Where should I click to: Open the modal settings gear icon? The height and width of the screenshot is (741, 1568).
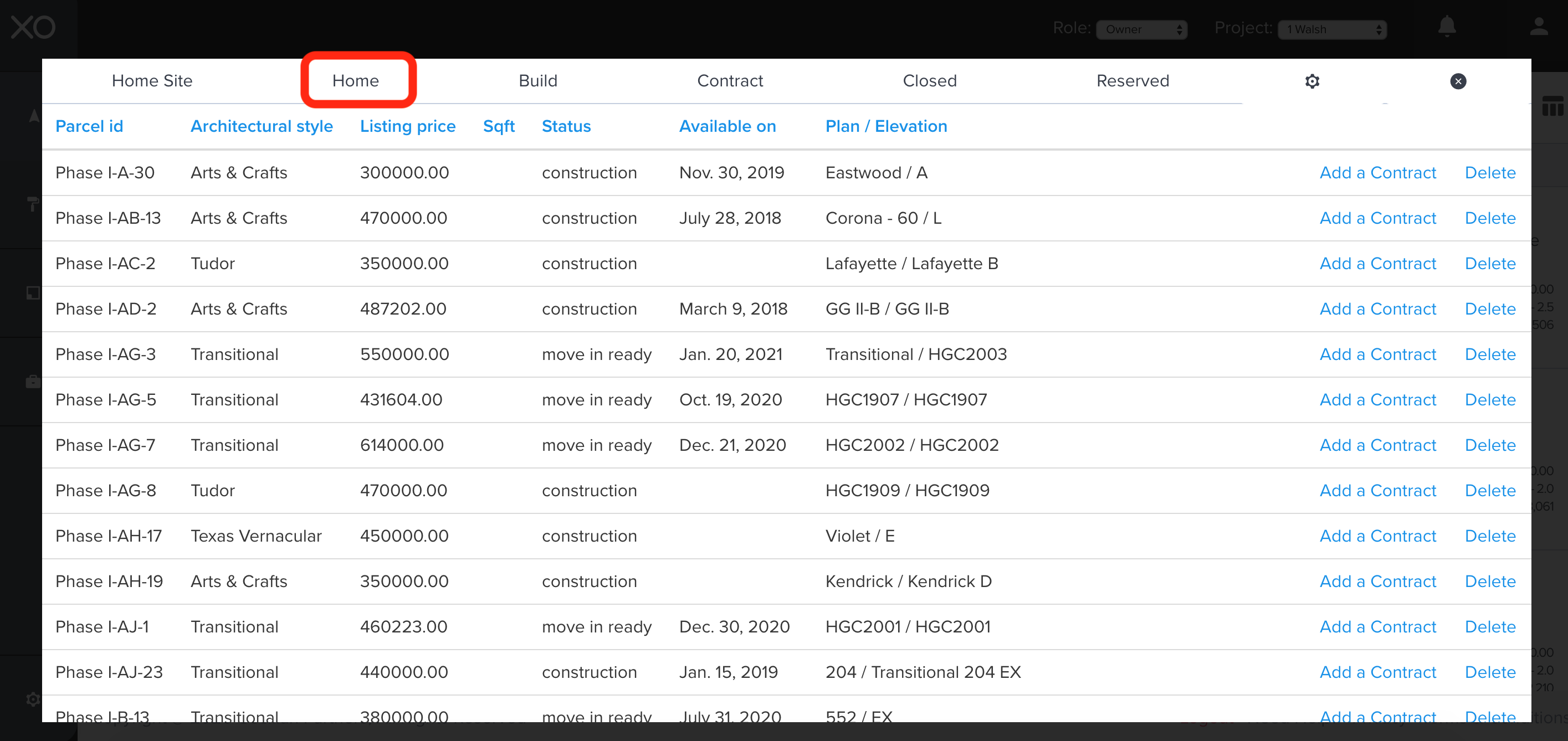point(1311,81)
